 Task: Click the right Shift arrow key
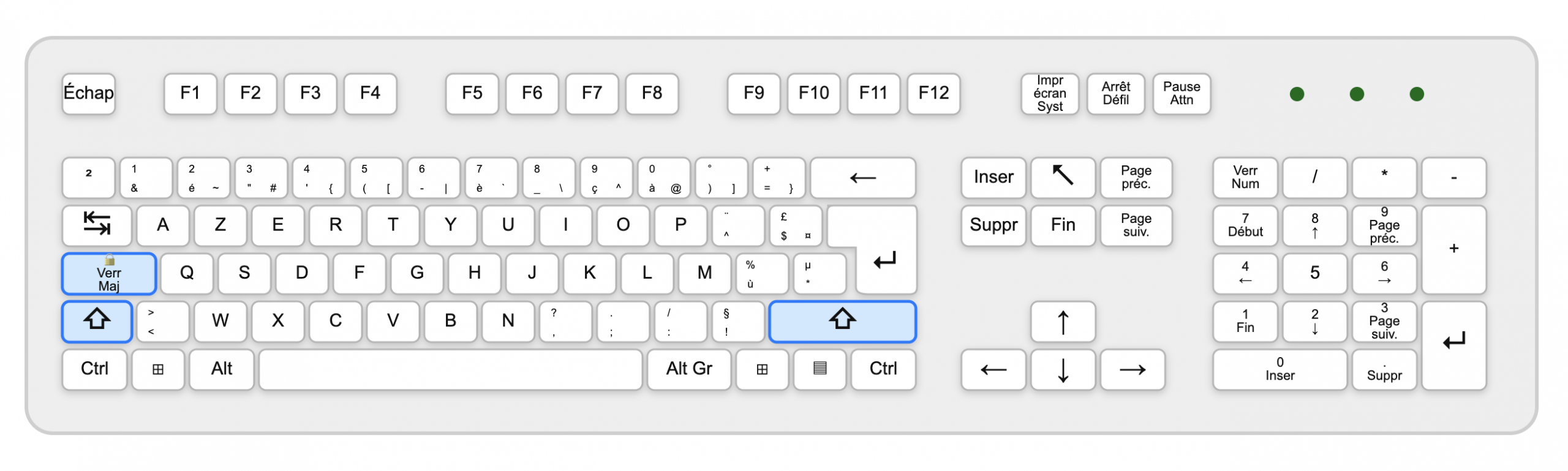(842, 321)
